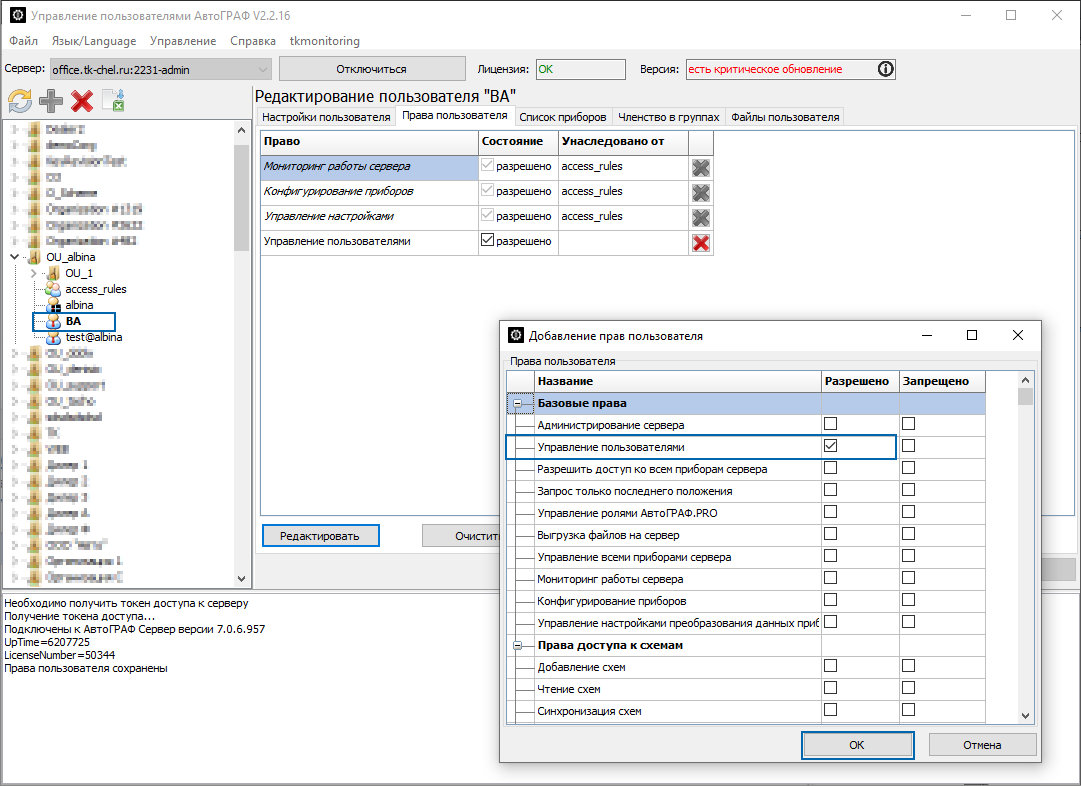Viewport: 1081px width, 786px height.
Task: Select the access_rules group icon in tree
Action: click(53, 289)
